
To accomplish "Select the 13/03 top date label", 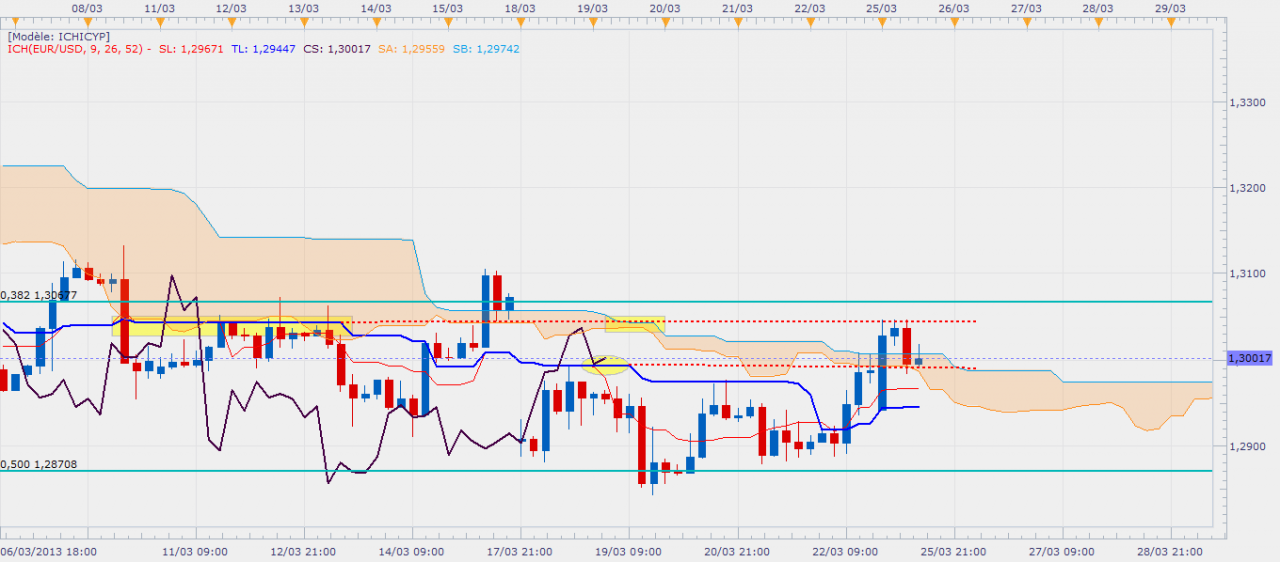I will pyautogui.click(x=304, y=7).
